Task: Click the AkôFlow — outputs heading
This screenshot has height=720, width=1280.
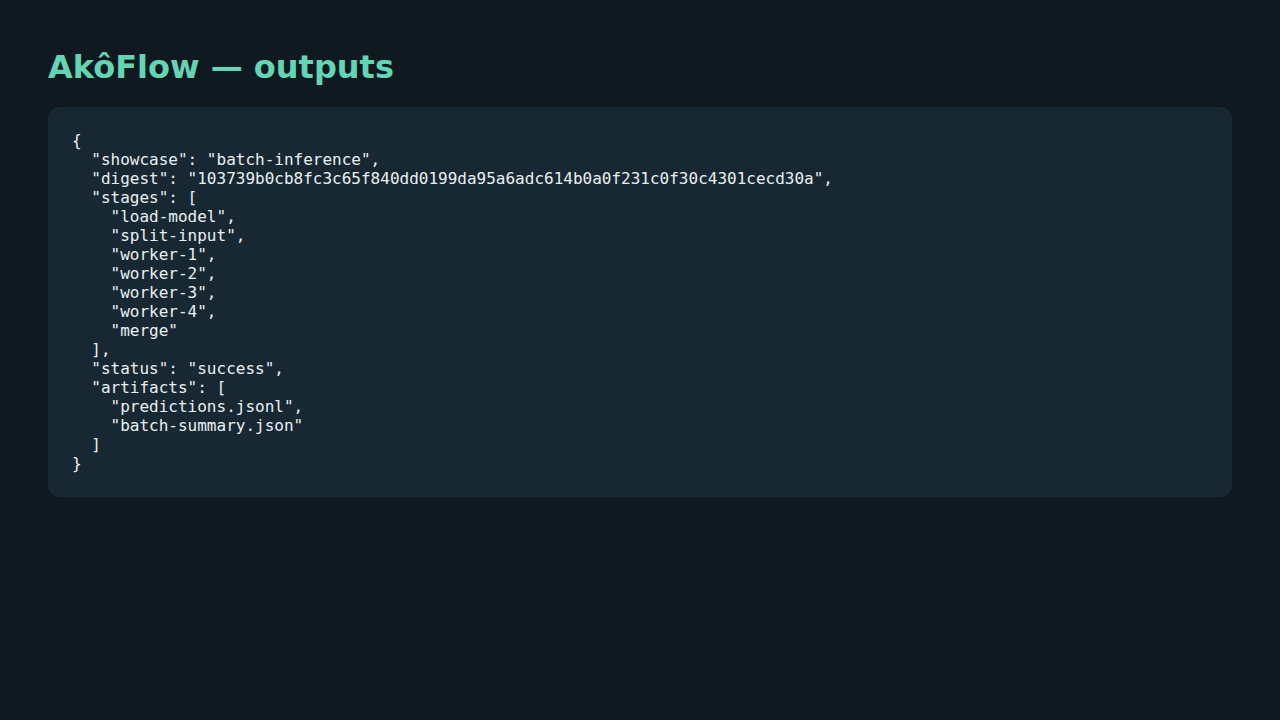Action: click(x=221, y=67)
